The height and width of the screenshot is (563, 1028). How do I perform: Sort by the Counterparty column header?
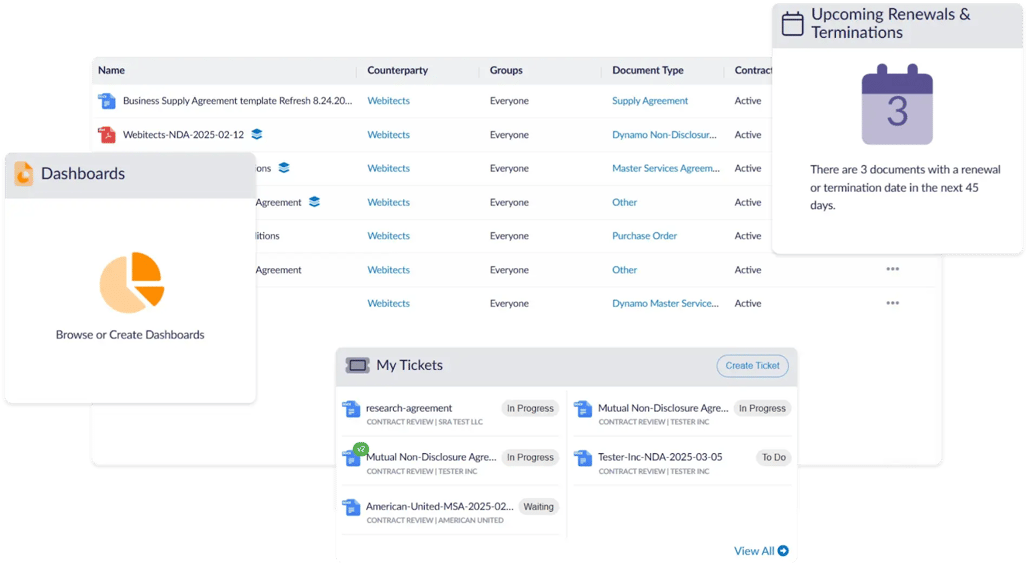click(397, 71)
